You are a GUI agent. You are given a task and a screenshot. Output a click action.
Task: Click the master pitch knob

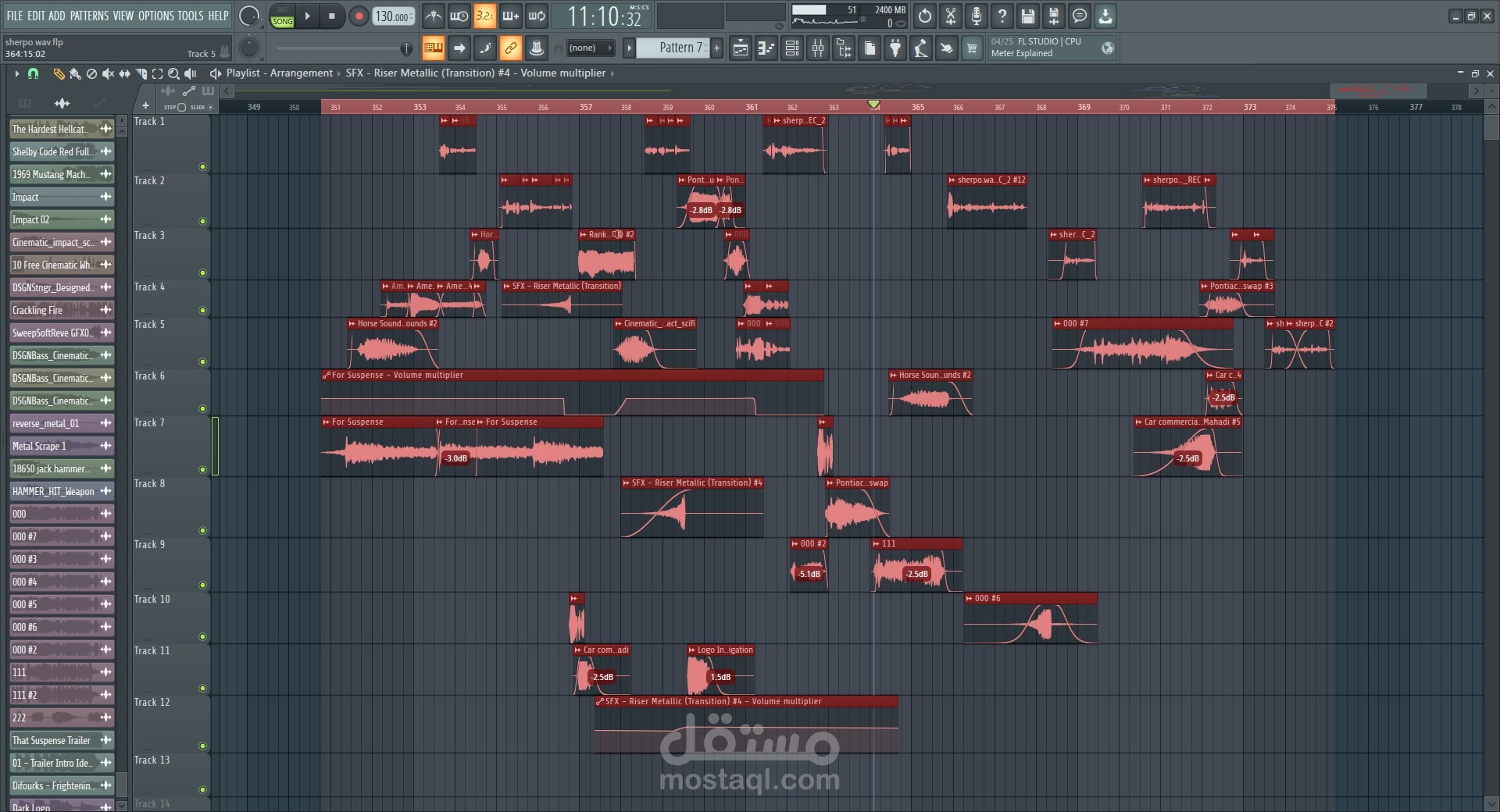[x=248, y=48]
